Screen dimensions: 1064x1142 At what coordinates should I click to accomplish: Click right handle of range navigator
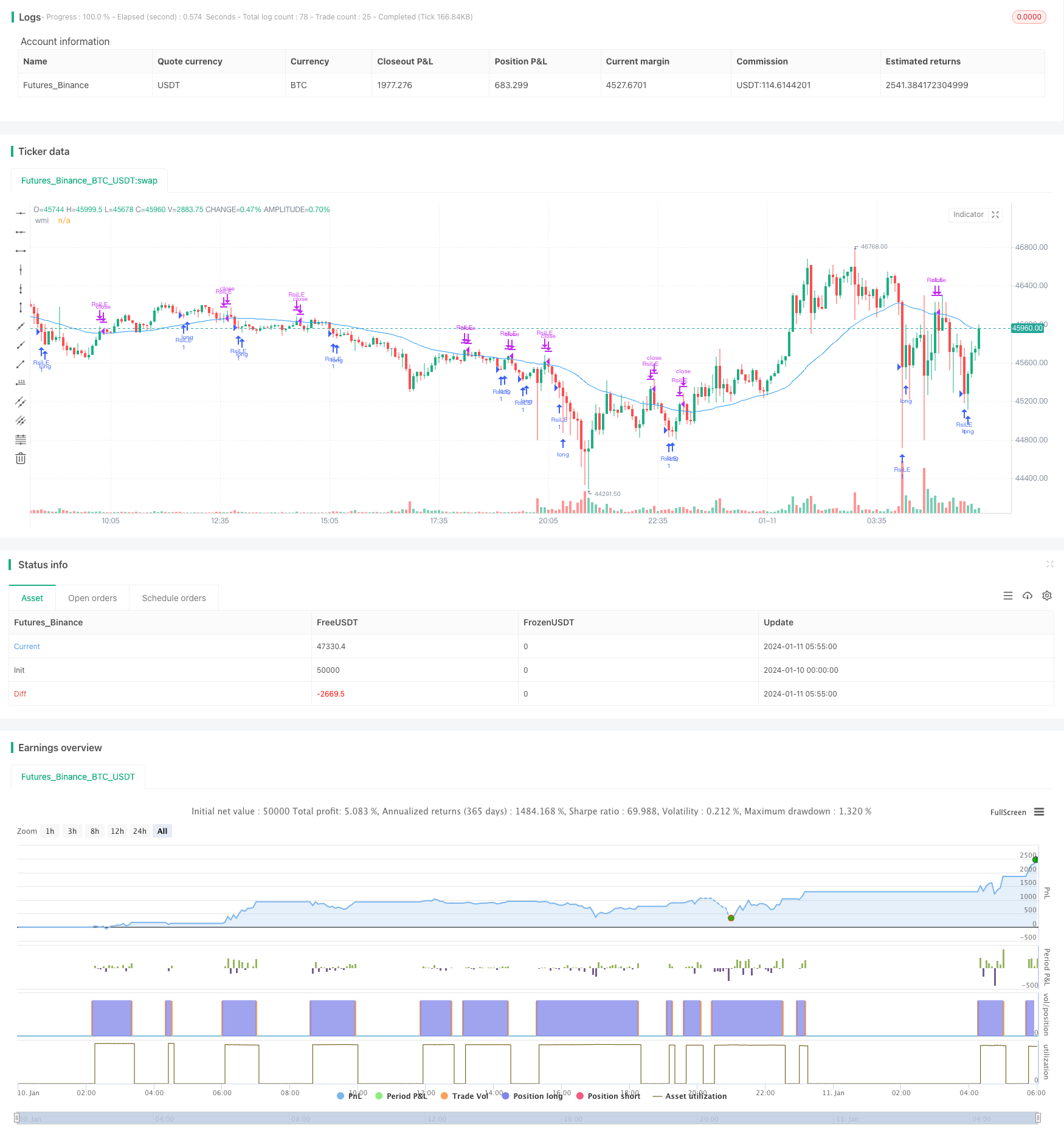point(1038,1118)
